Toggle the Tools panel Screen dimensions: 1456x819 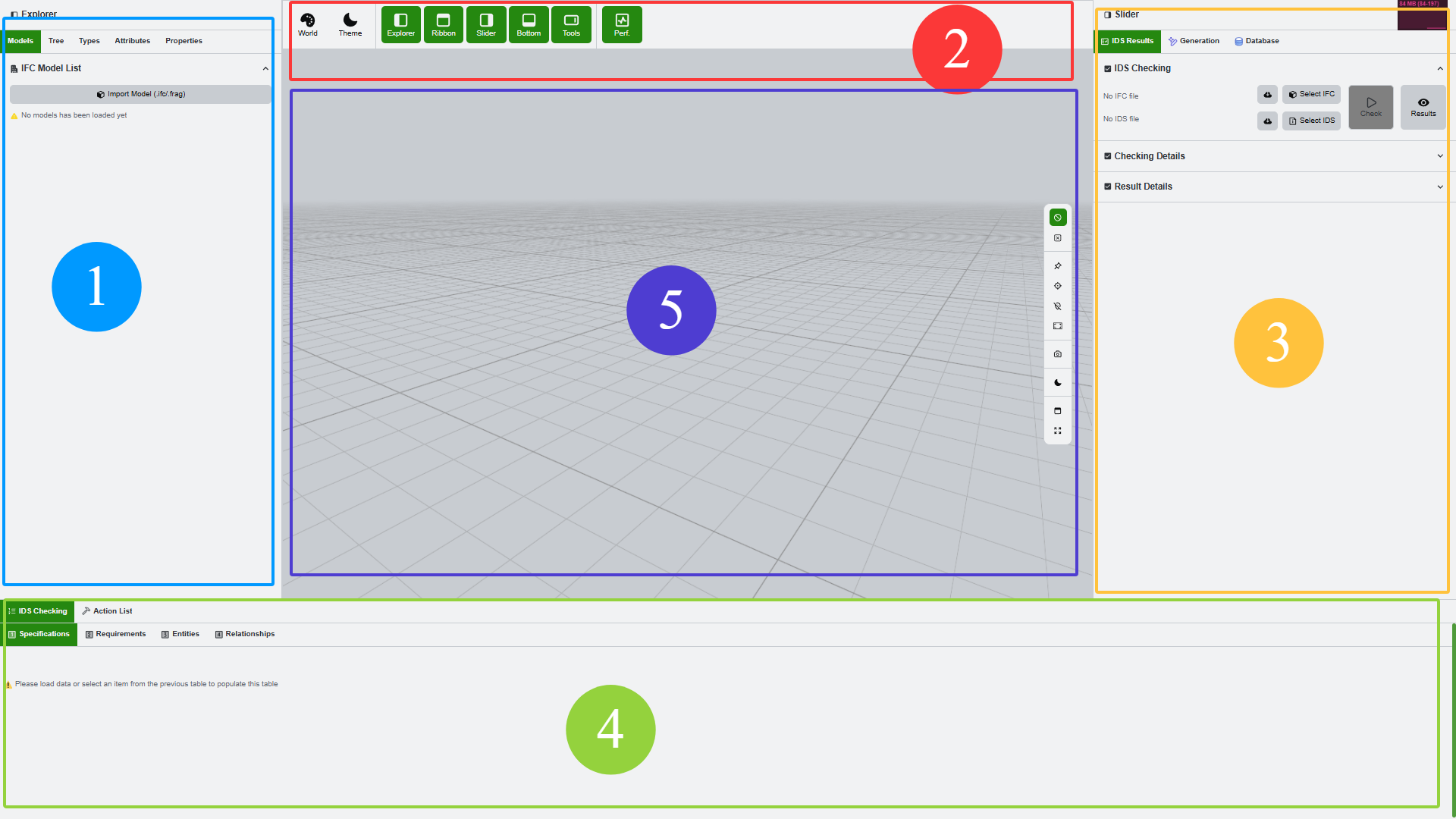[571, 24]
